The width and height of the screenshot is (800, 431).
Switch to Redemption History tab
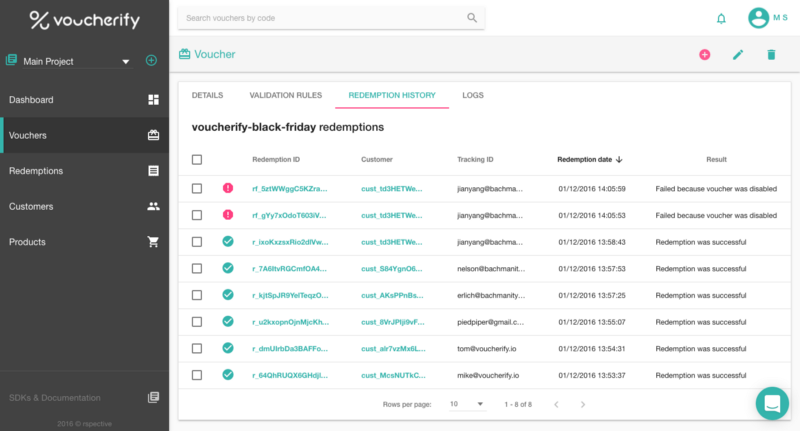[x=392, y=95]
